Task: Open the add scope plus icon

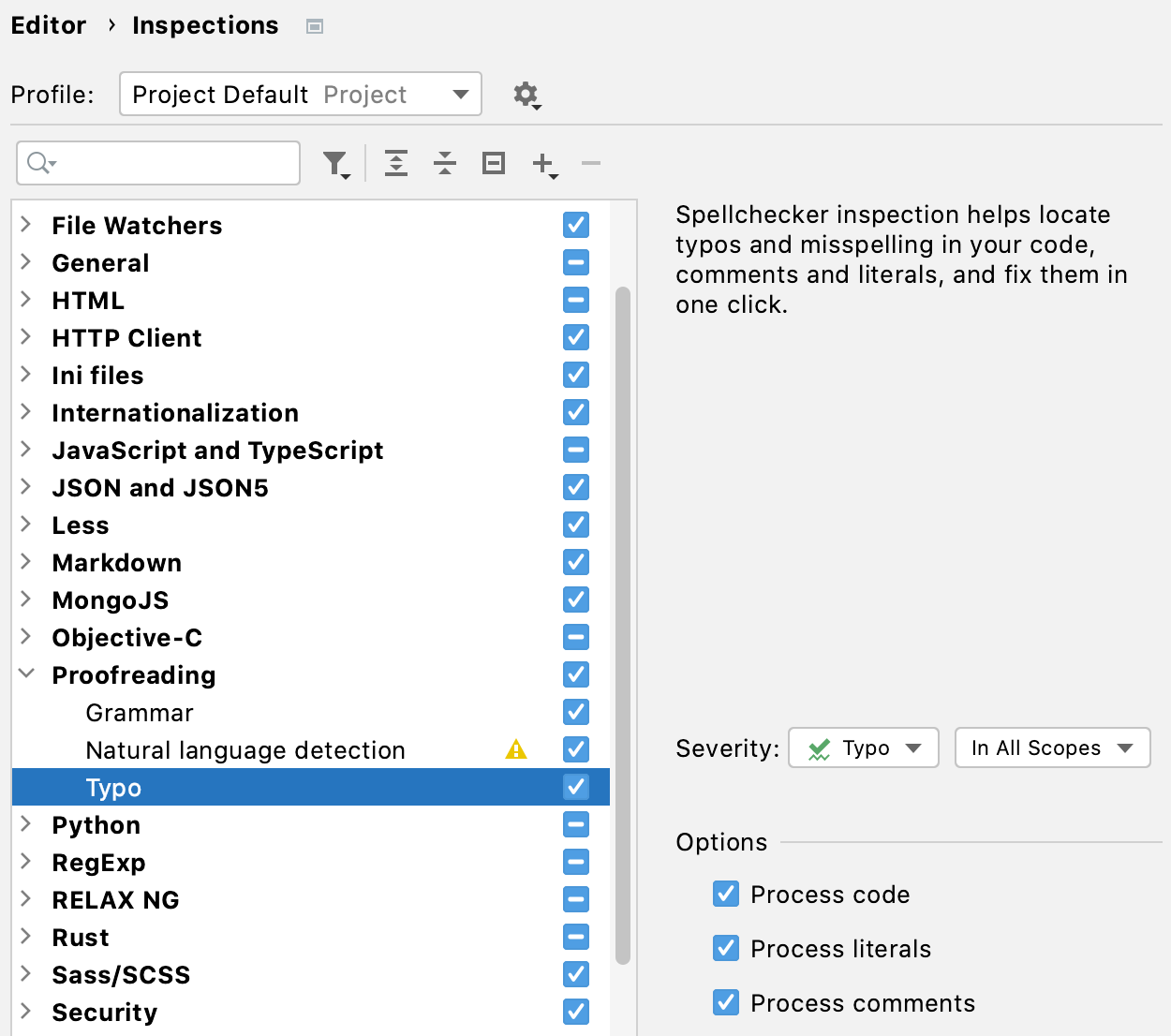Action: pyautogui.click(x=541, y=163)
